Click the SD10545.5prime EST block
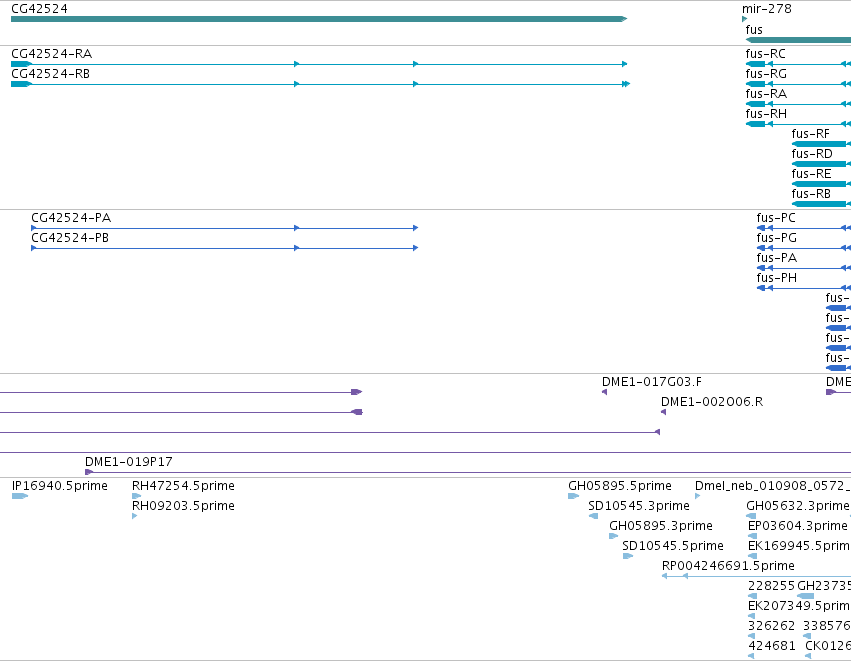Screen dimensions: 851x661 point(628,556)
